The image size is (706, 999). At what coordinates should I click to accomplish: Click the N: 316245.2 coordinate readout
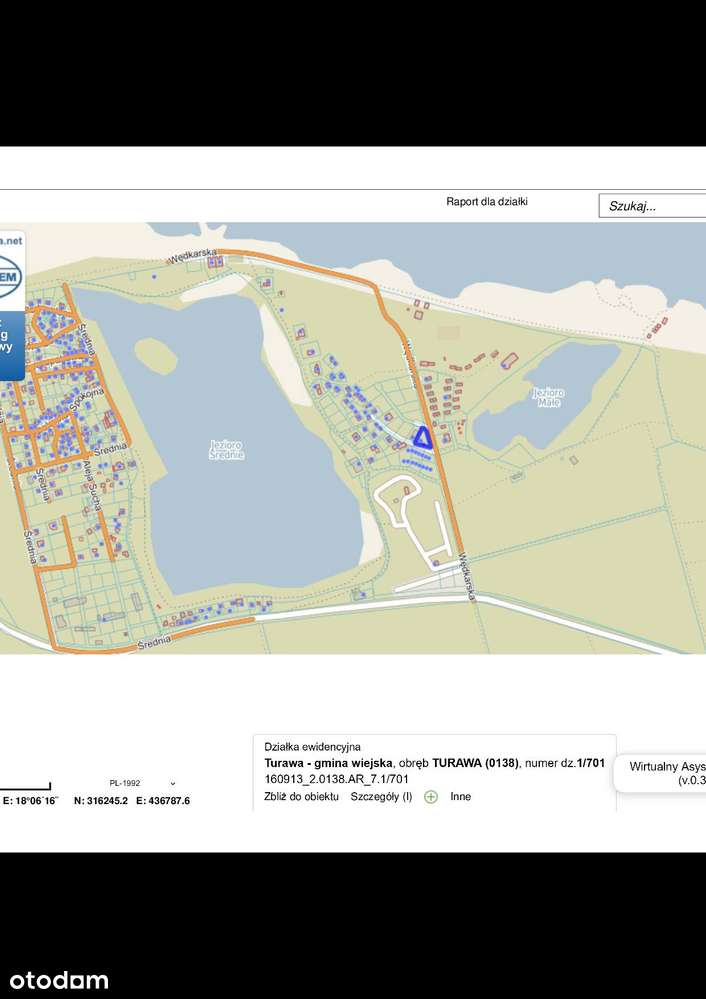click(x=101, y=801)
